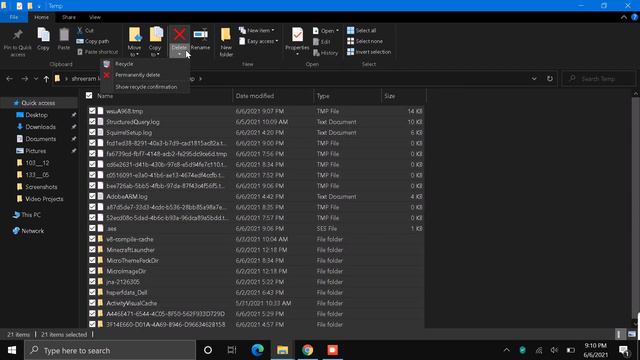Image resolution: width=640 pixels, height=360 pixels.
Task: Select This PC in sidebar
Action: coord(31,215)
